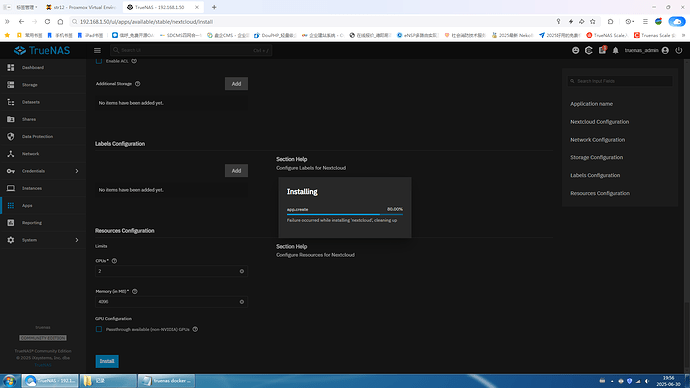Image resolution: width=690 pixels, height=388 pixels.
Task: Open the Shares sidebar icon
Action: tap(11, 119)
